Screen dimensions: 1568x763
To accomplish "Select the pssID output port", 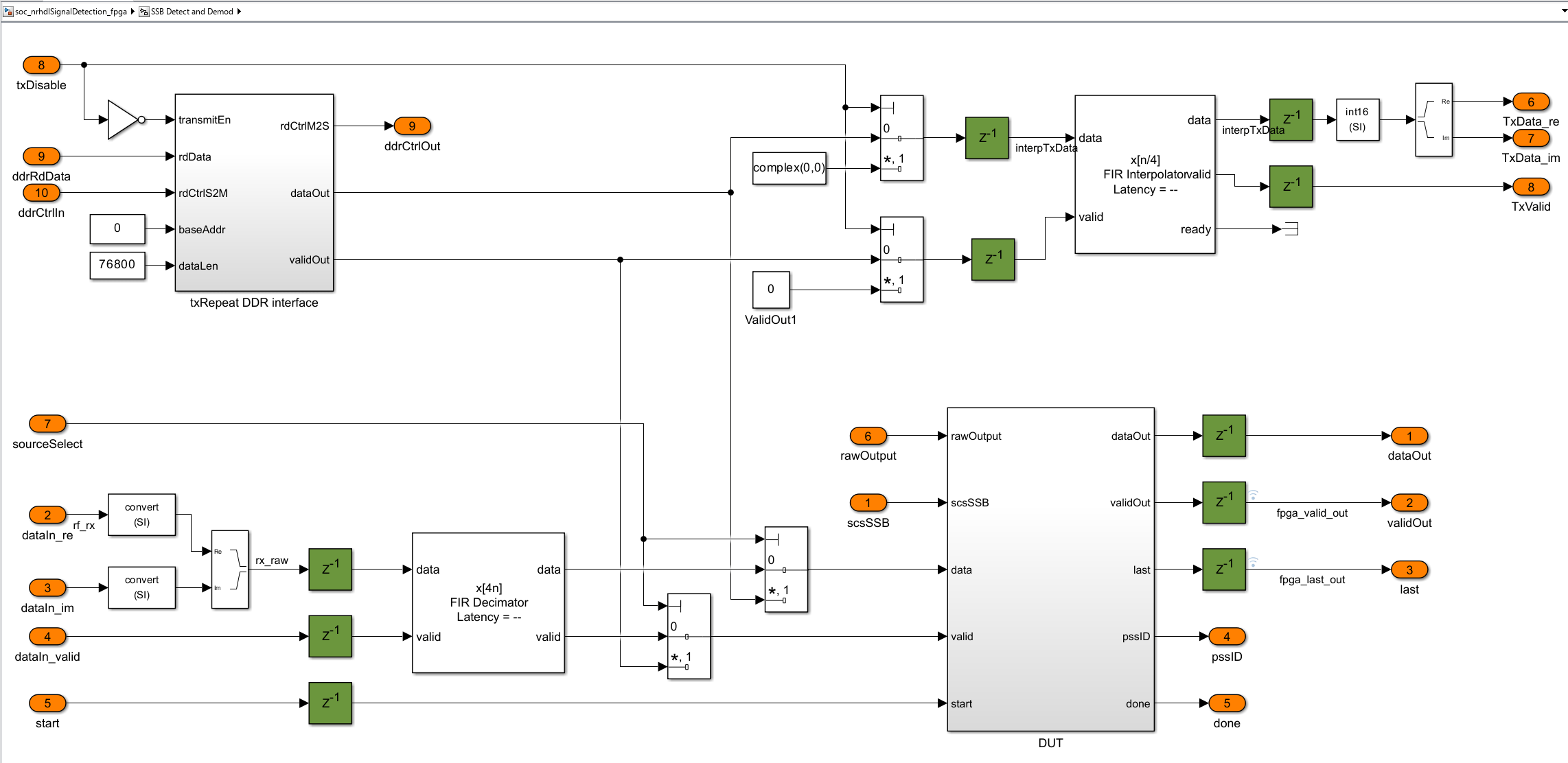I will (1227, 637).
